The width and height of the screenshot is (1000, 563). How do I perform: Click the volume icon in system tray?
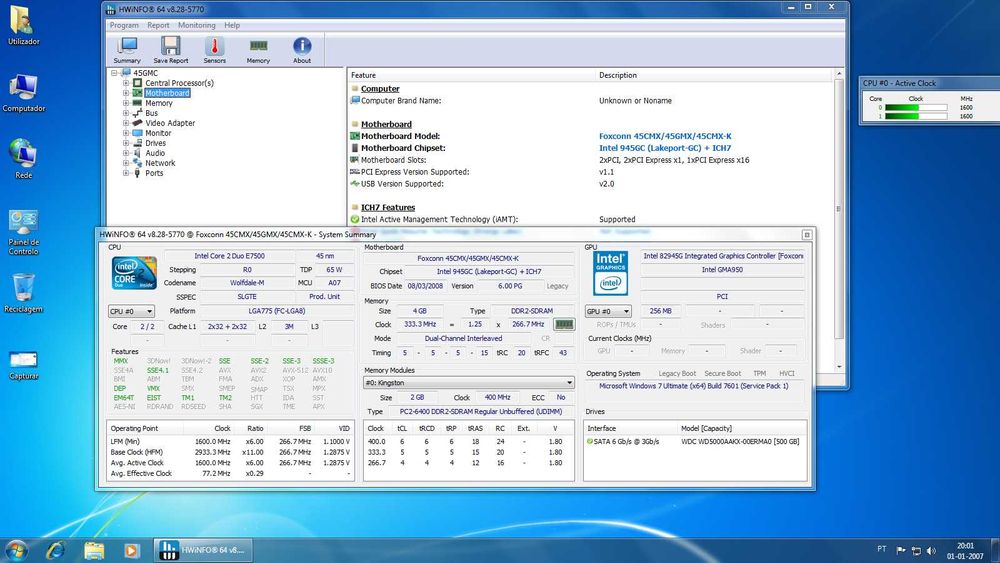pos(933,550)
